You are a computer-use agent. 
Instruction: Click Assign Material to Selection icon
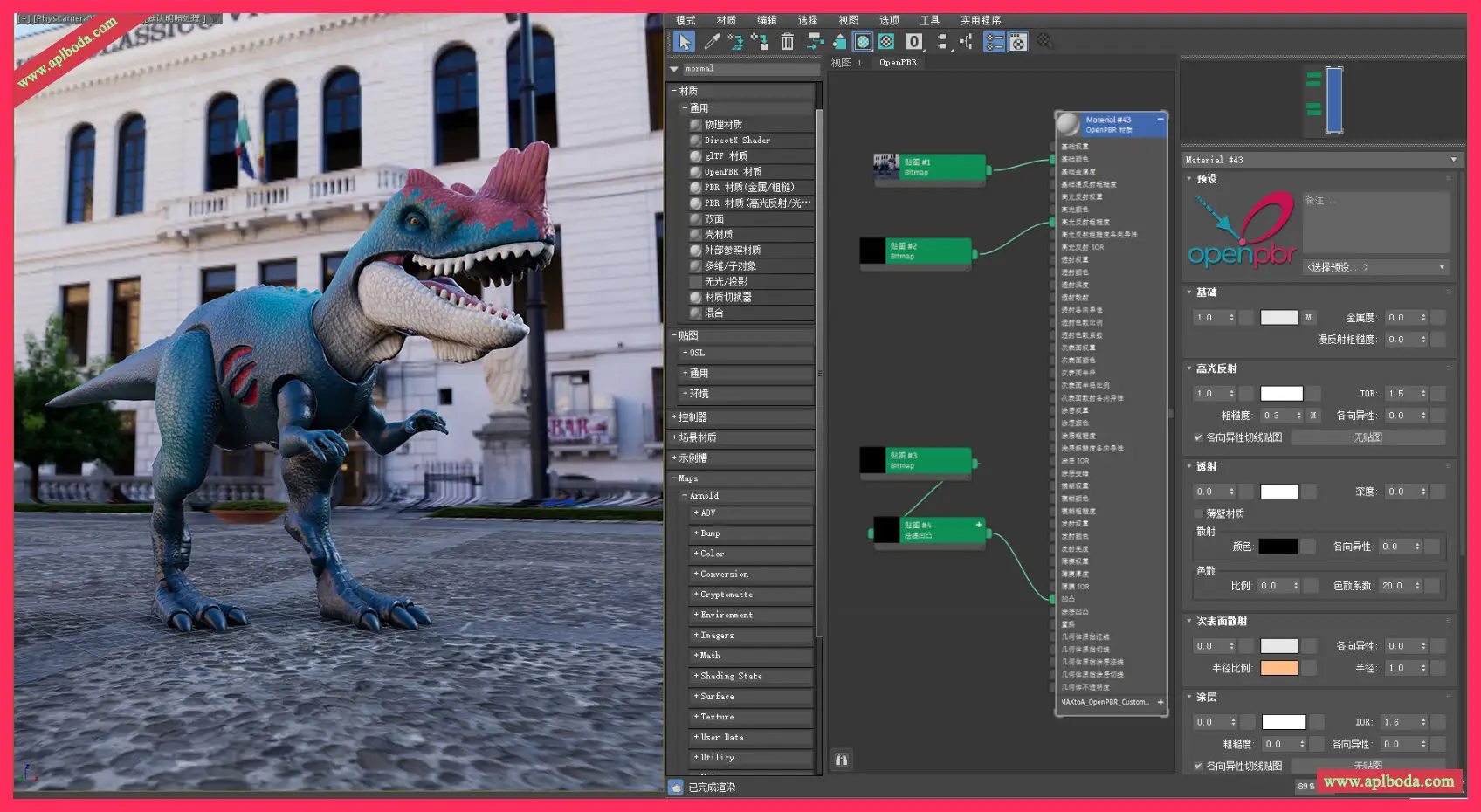(x=760, y=41)
